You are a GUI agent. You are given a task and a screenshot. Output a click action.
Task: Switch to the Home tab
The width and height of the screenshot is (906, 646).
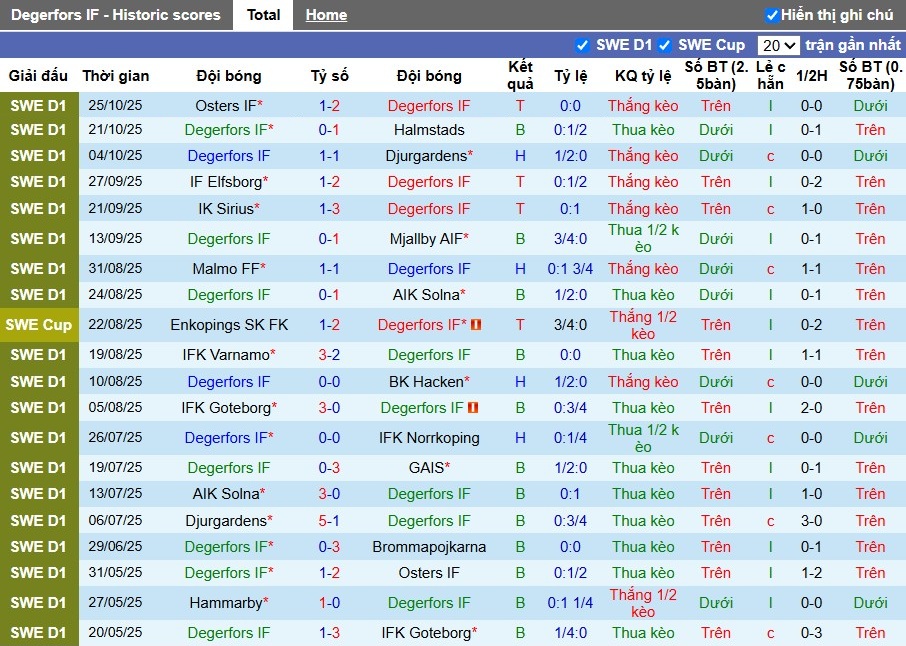326,15
